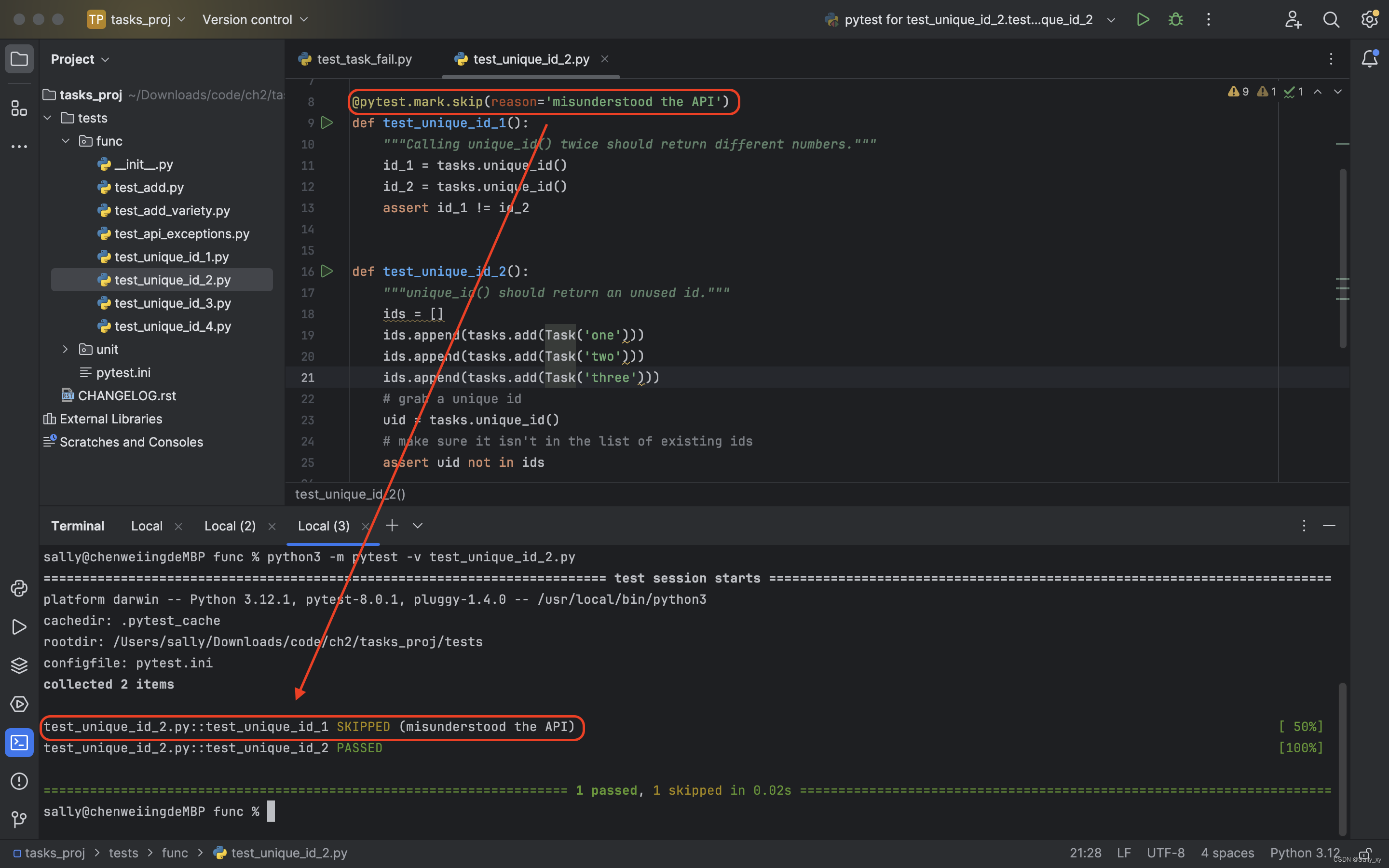Open 4 spaces indent settings
This screenshot has width=1389, height=868.
(x=1227, y=853)
